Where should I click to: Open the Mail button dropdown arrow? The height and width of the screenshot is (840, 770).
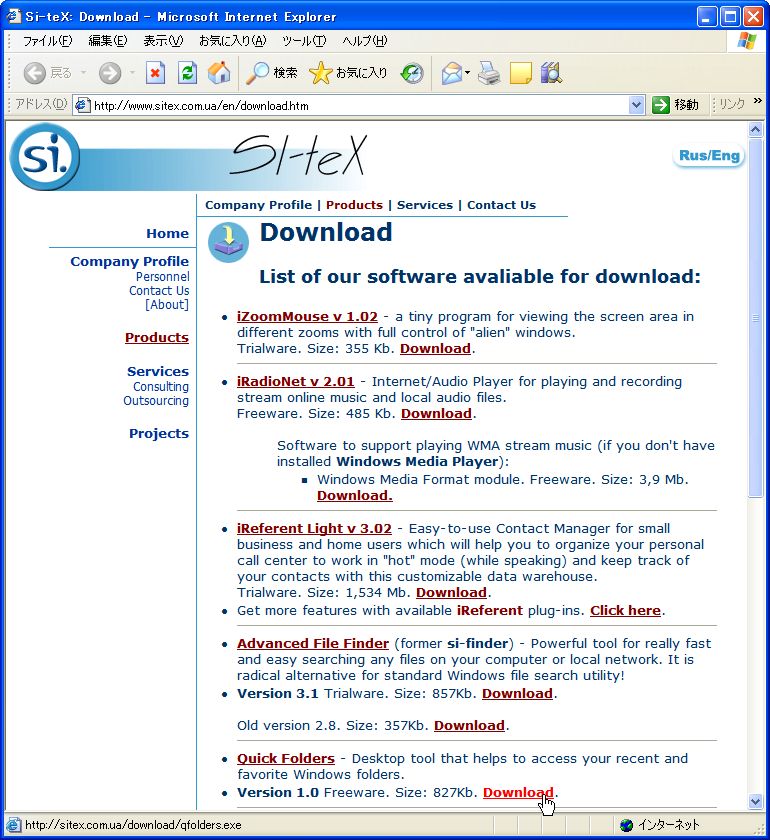point(467,73)
